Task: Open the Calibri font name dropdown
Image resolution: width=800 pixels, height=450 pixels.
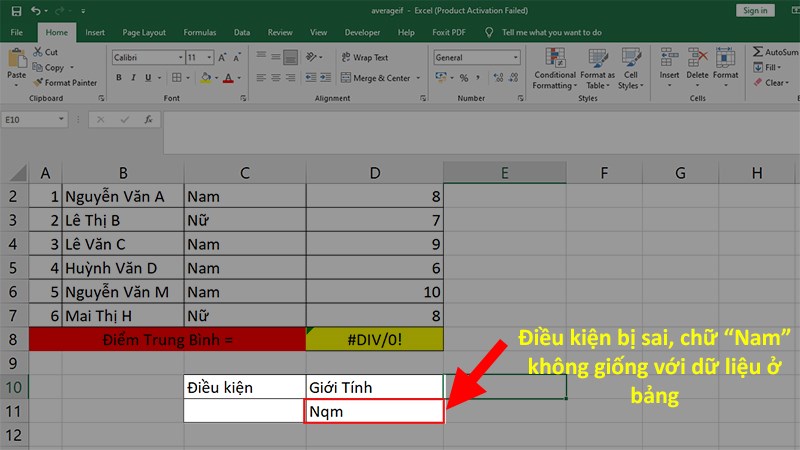Action: (x=180, y=58)
